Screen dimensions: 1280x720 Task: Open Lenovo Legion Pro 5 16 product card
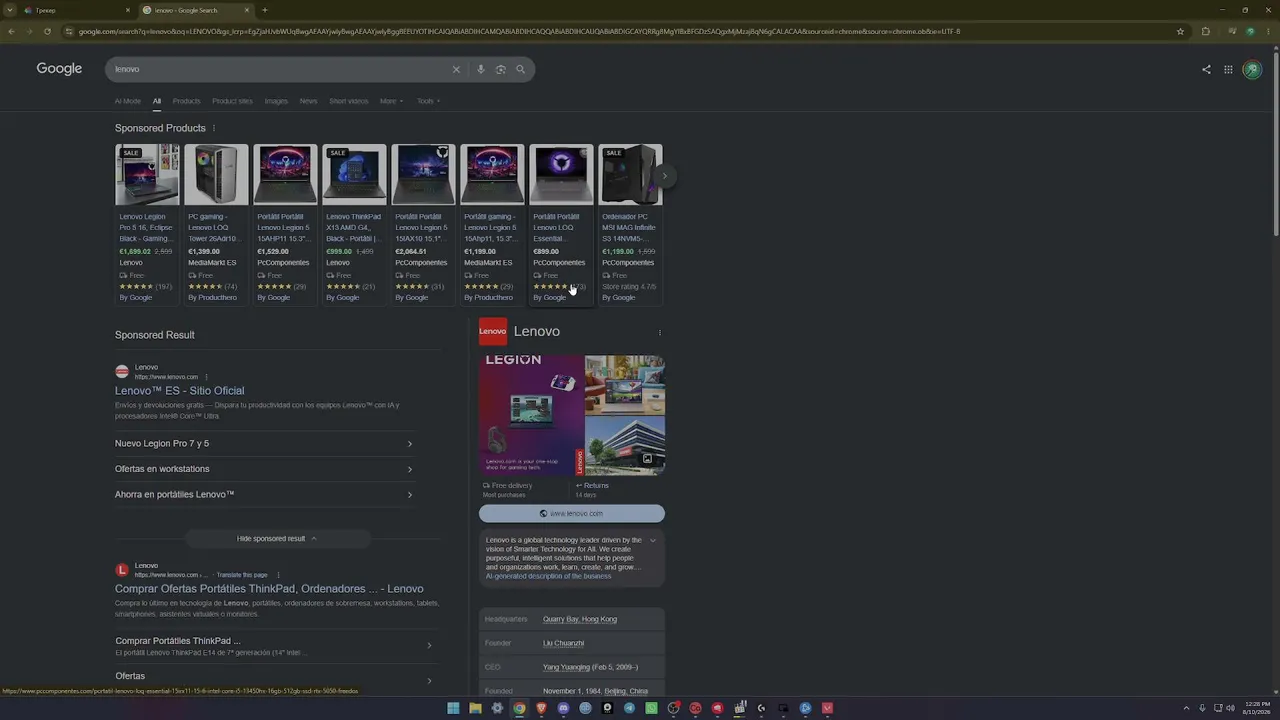point(146,223)
